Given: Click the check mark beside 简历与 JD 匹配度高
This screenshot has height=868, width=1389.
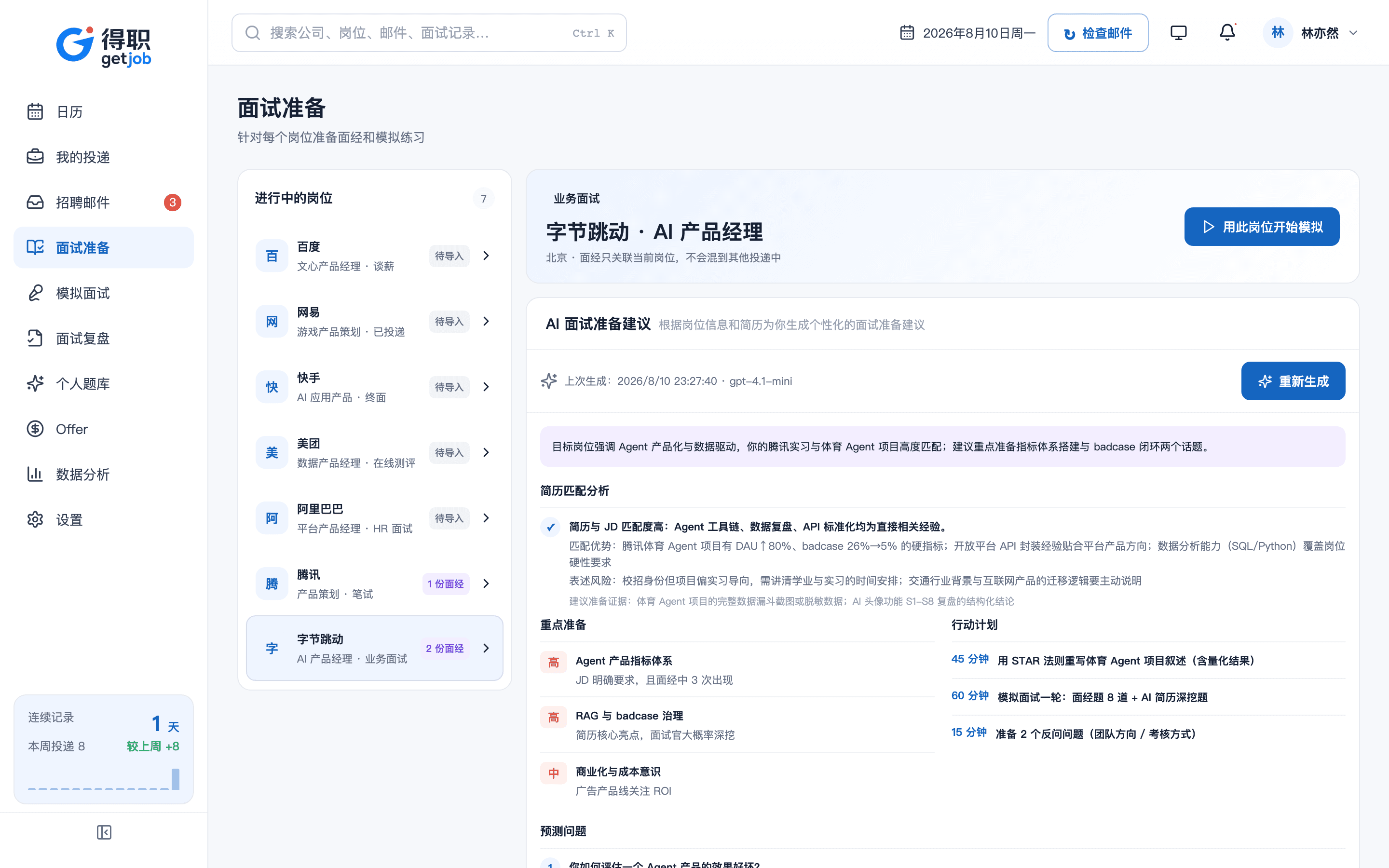Looking at the screenshot, I should (x=550, y=527).
